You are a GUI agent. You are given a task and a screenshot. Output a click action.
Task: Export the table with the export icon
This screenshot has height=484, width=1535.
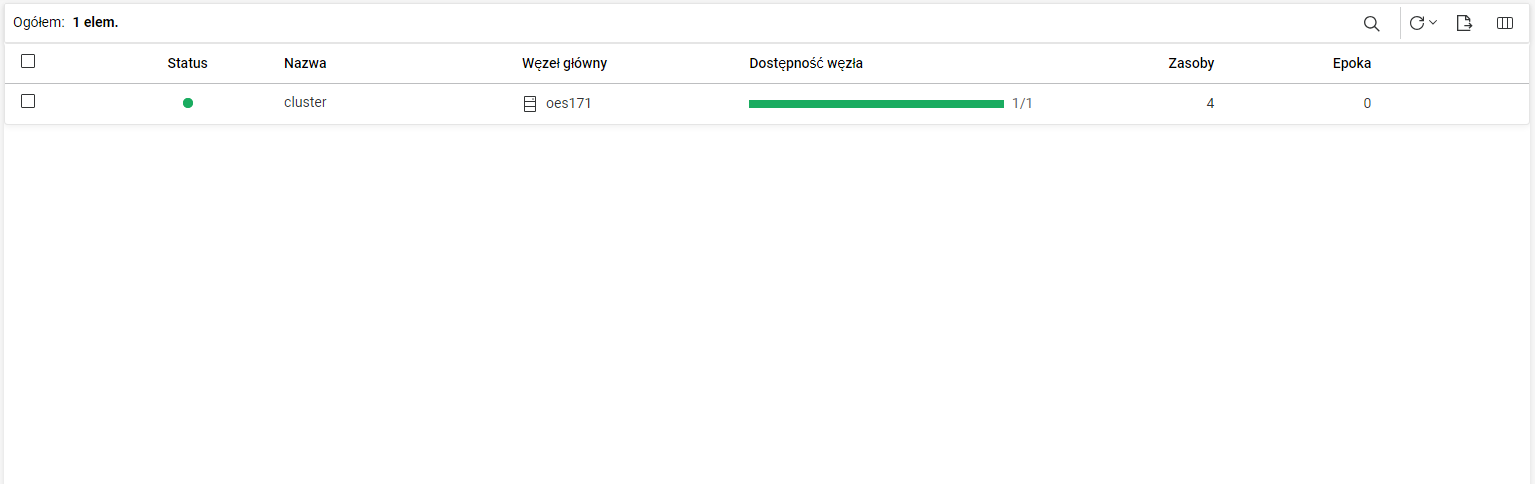click(x=1464, y=23)
